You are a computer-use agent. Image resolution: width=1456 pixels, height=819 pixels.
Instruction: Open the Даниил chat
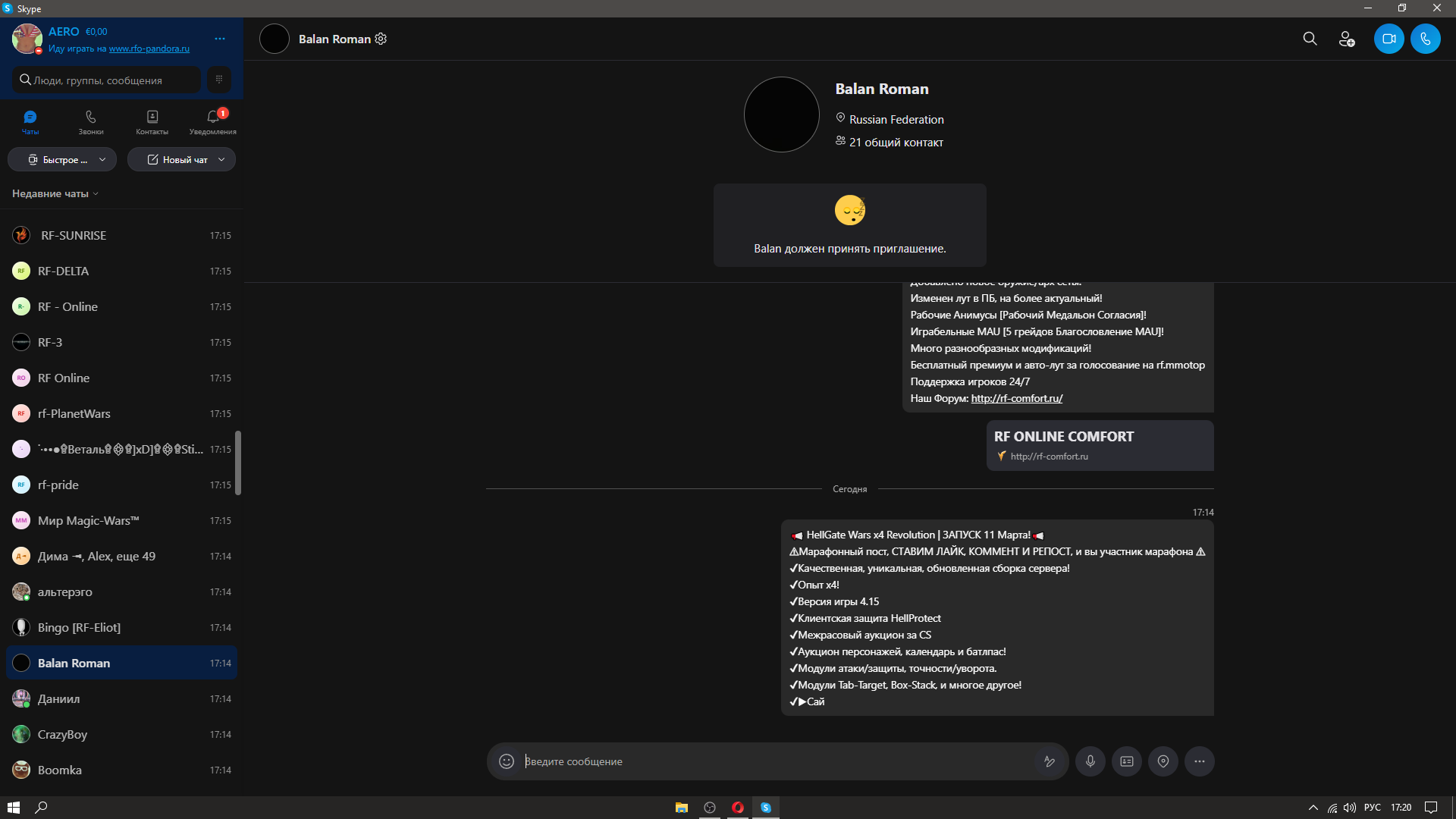click(x=121, y=699)
